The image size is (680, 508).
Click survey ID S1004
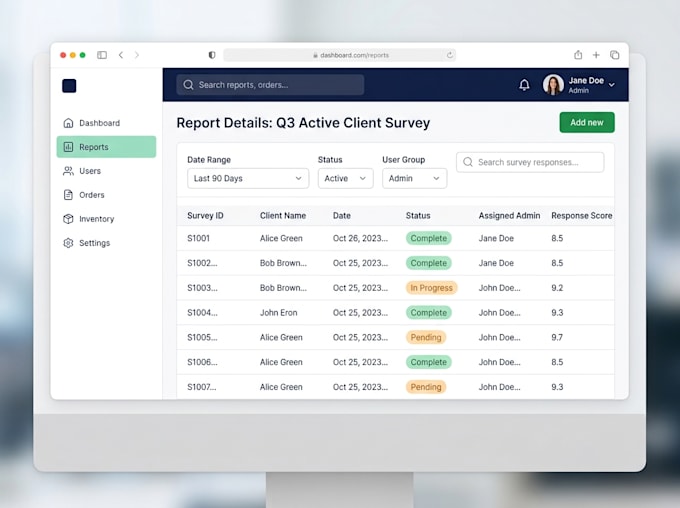click(202, 313)
